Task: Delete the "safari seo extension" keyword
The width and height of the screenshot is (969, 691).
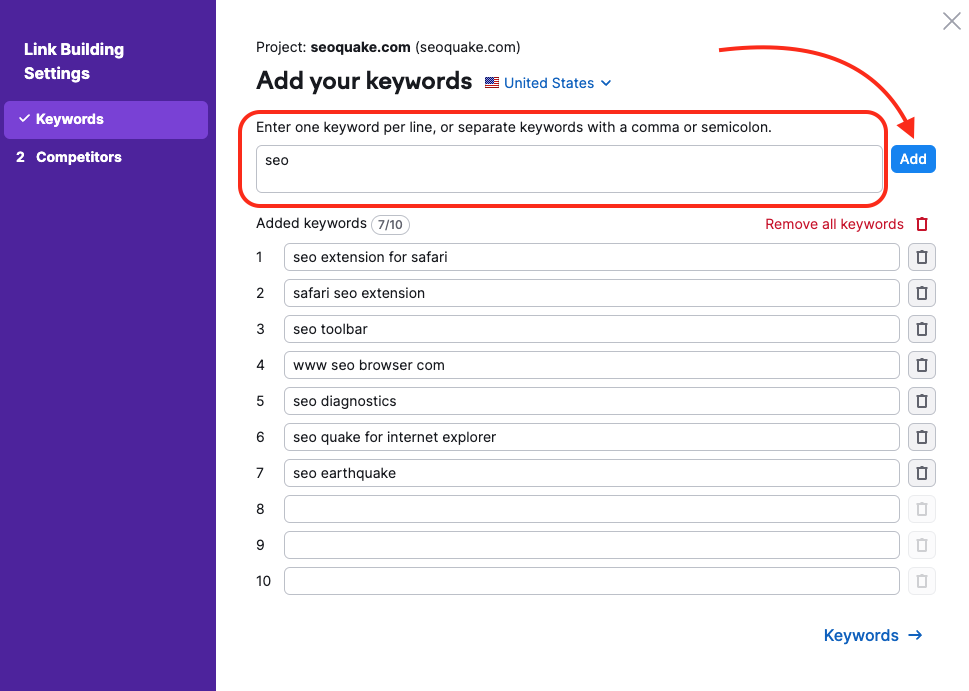Action: click(921, 293)
